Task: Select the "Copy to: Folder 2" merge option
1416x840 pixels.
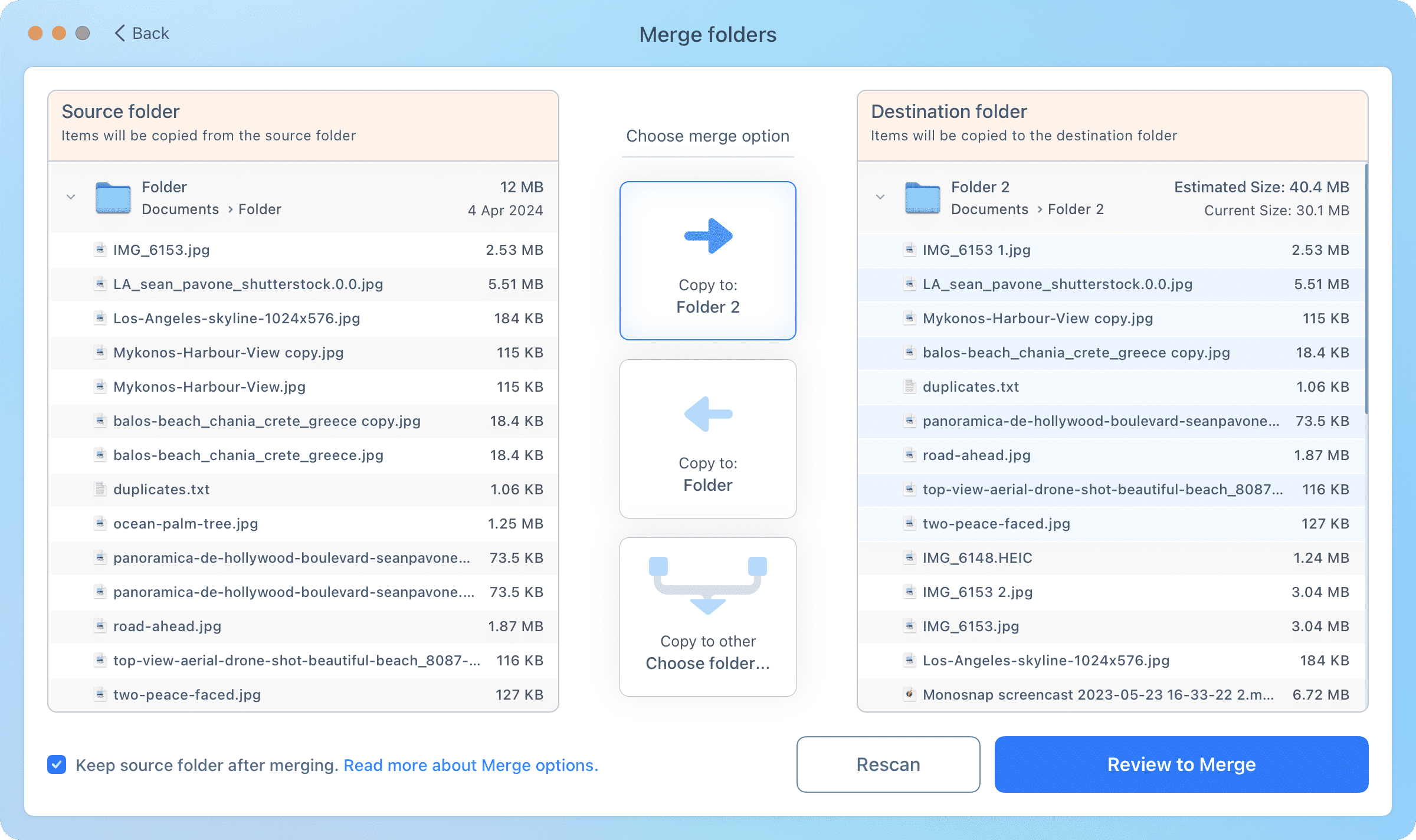Action: [707, 261]
